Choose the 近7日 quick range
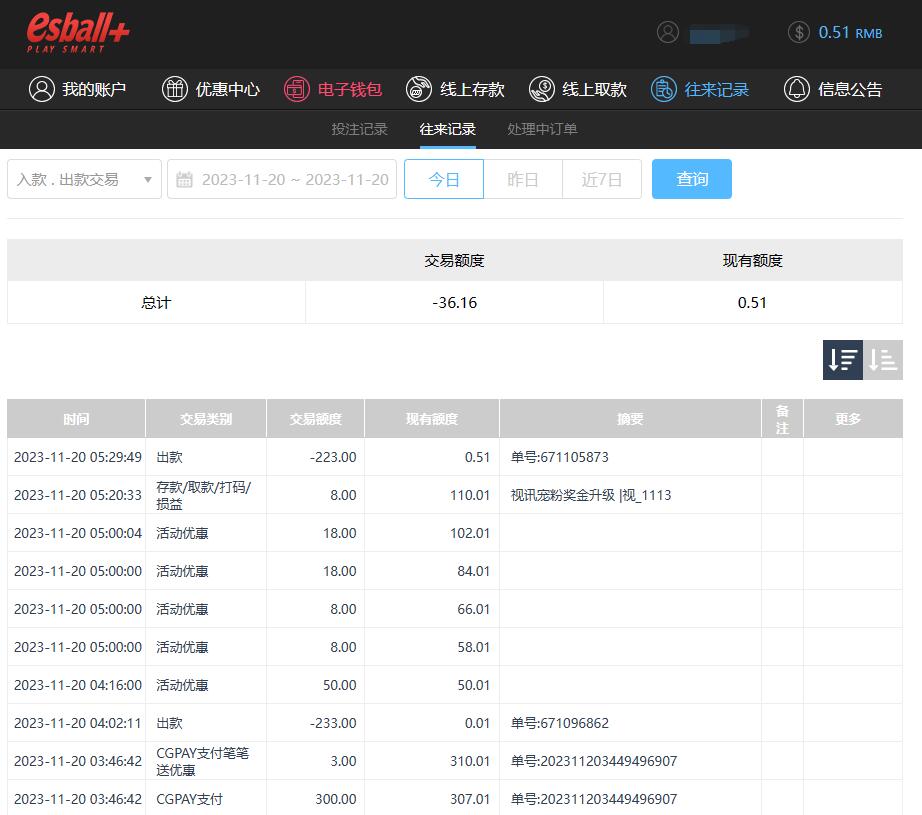Image resolution: width=922 pixels, height=815 pixels. pyautogui.click(x=602, y=179)
